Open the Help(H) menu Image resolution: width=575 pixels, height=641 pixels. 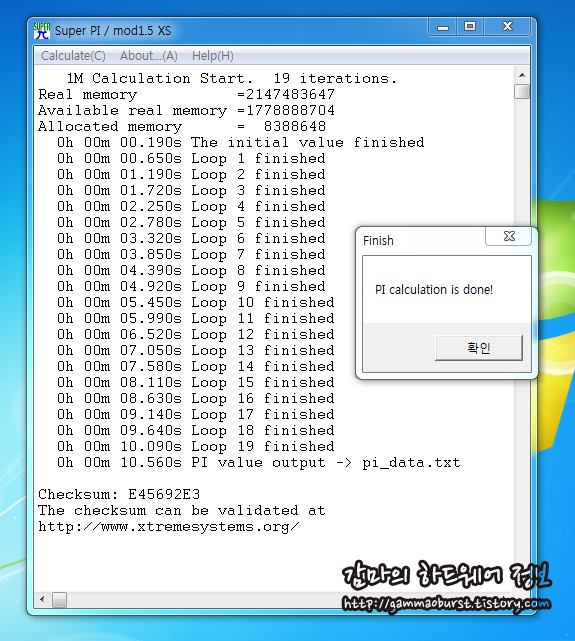point(213,56)
